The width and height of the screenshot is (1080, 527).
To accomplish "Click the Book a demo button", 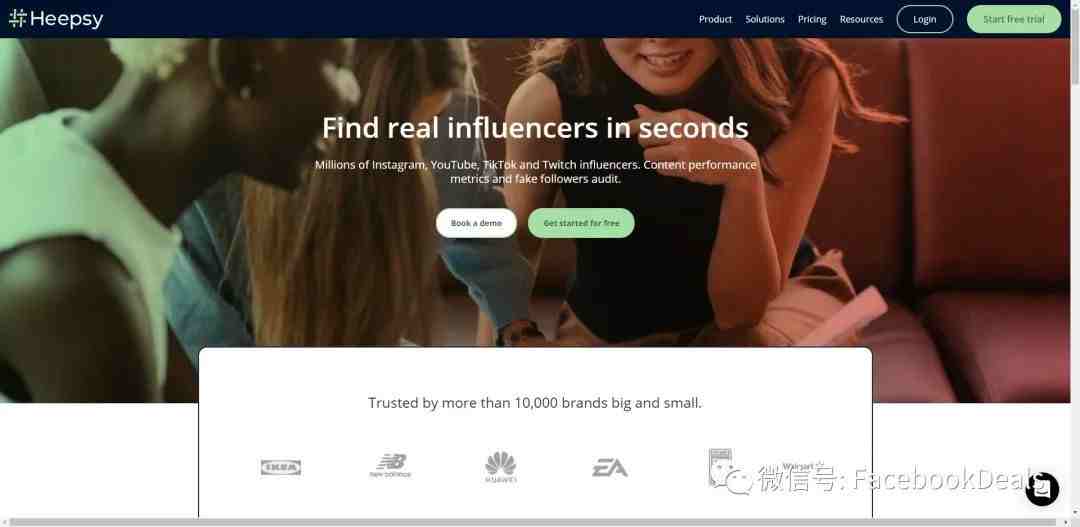I will 476,223.
